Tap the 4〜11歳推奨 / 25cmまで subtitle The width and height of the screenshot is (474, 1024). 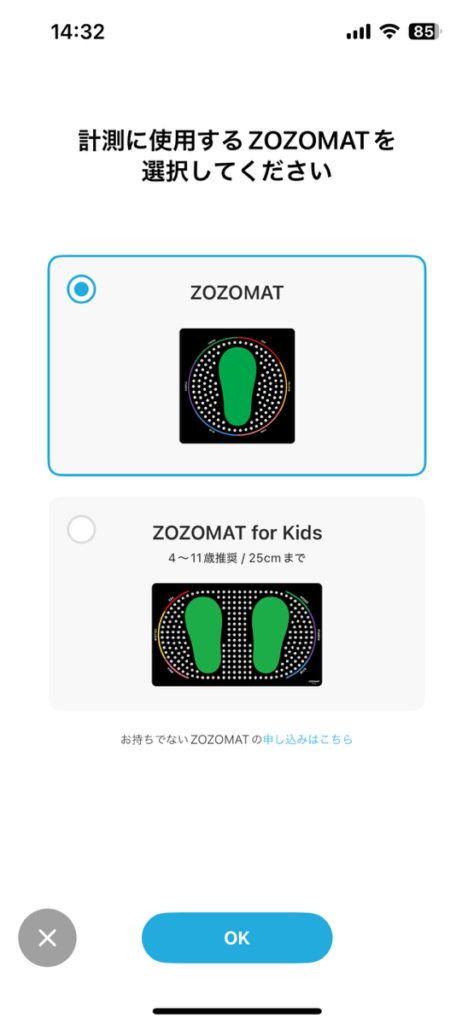(237, 559)
